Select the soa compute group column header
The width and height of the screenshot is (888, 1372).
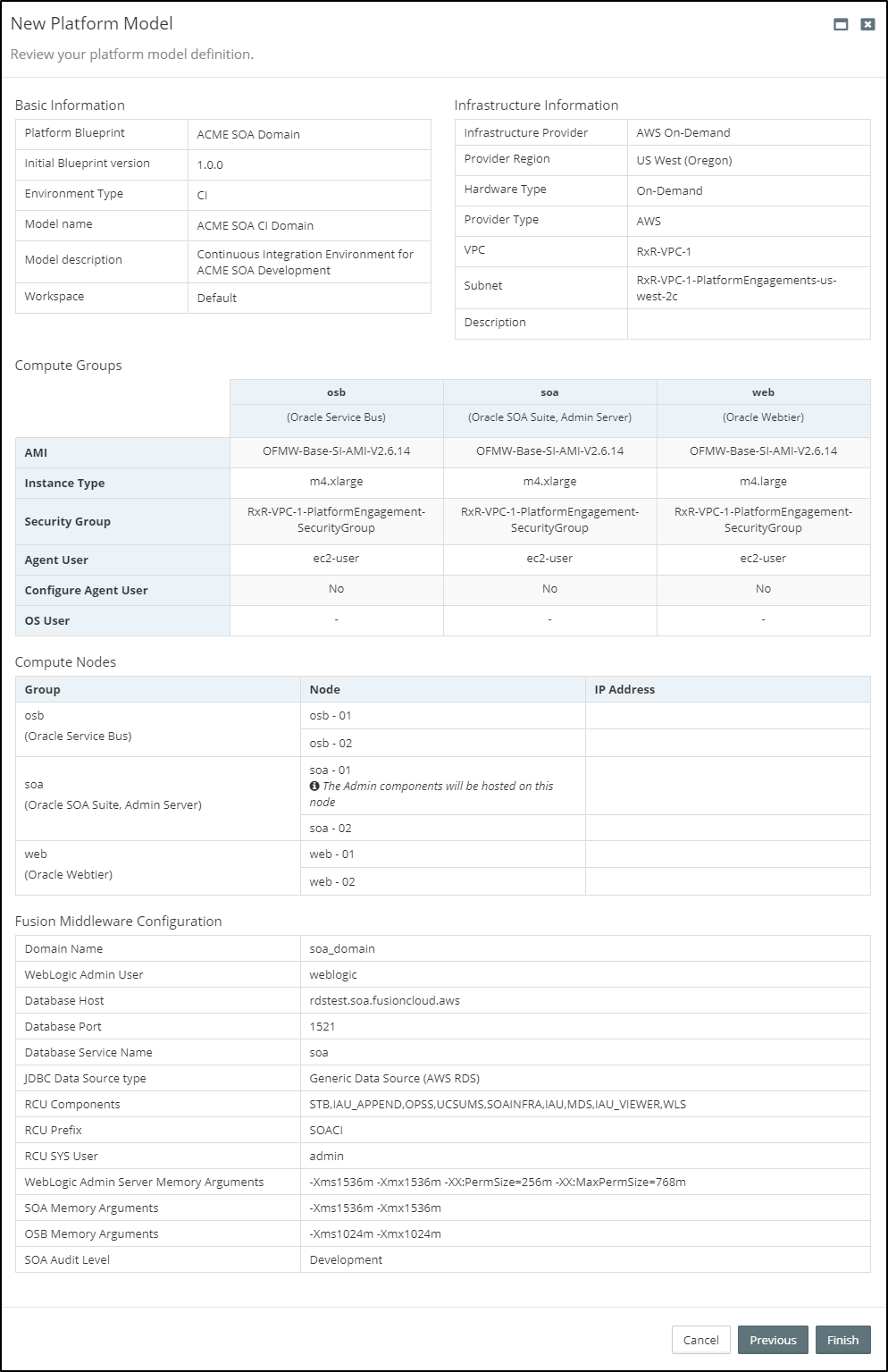click(x=549, y=391)
